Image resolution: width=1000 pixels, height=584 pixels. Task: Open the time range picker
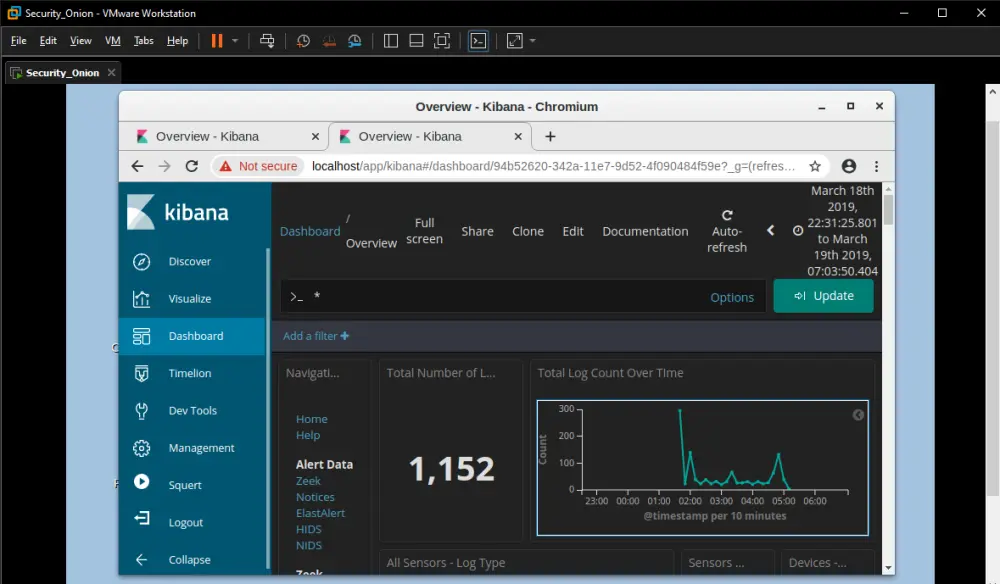[835, 231]
